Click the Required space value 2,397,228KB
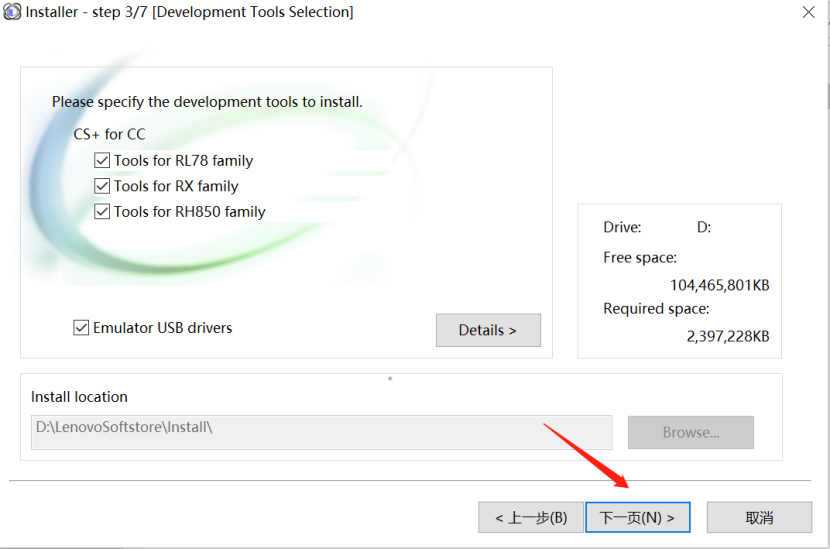Viewport: 830px width, 549px height. point(728,336)
